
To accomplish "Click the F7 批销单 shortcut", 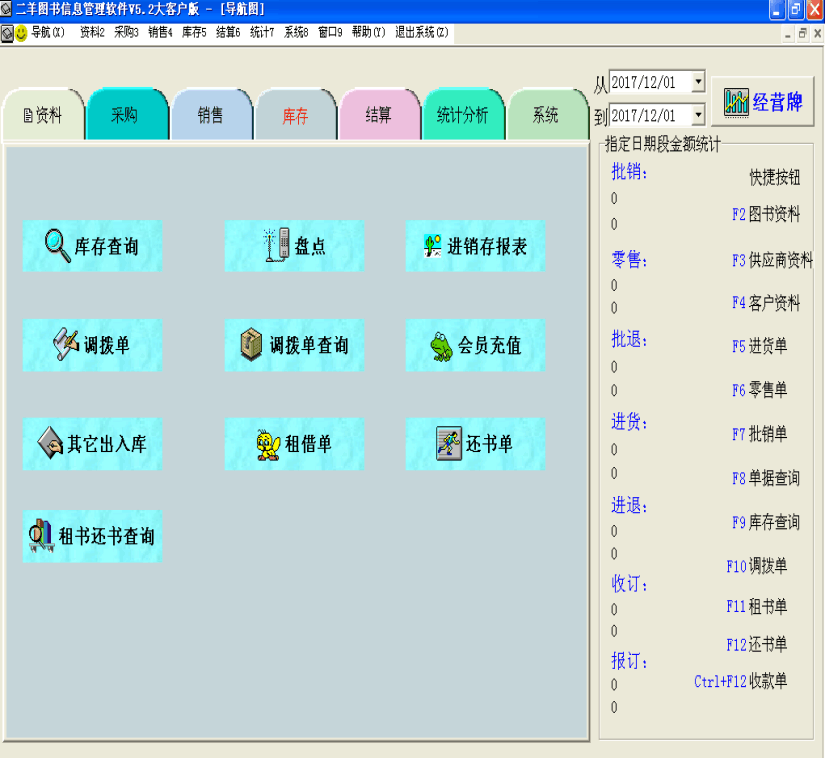I will coord(760,433).
